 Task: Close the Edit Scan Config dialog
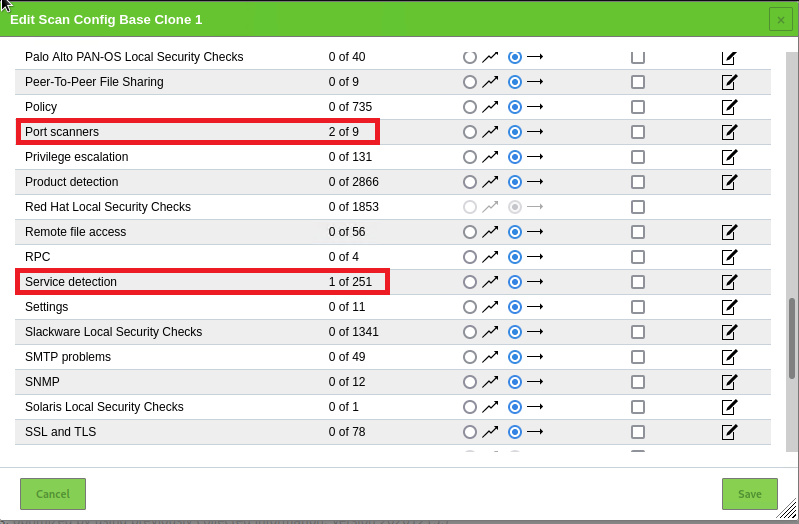click(780, 19)
